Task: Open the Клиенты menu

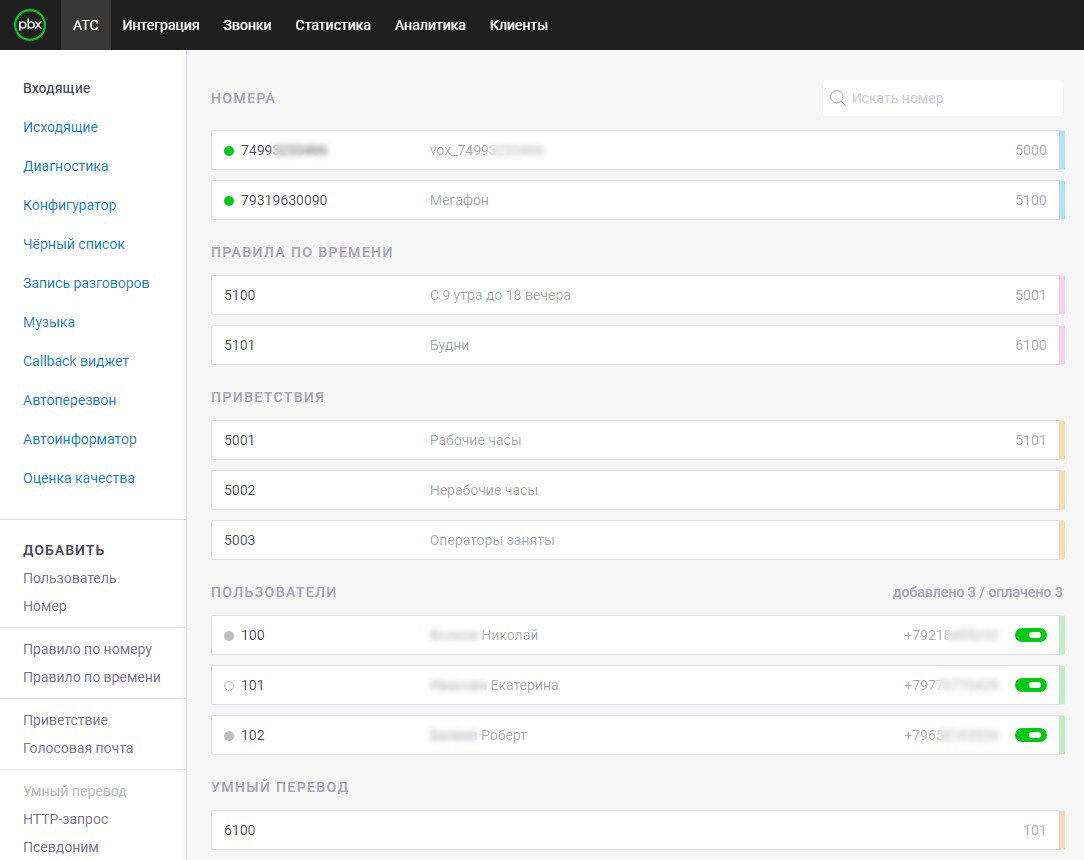Action: [518, 25]
